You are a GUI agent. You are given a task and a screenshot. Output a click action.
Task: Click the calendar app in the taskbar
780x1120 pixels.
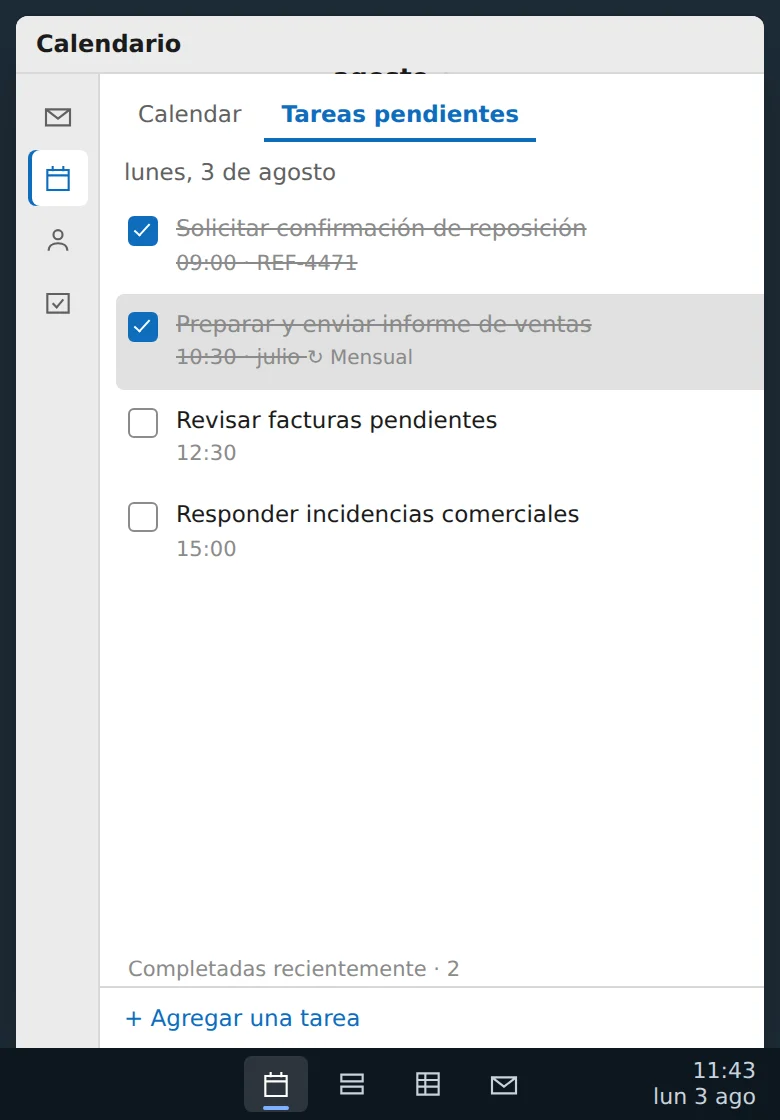276,1084
